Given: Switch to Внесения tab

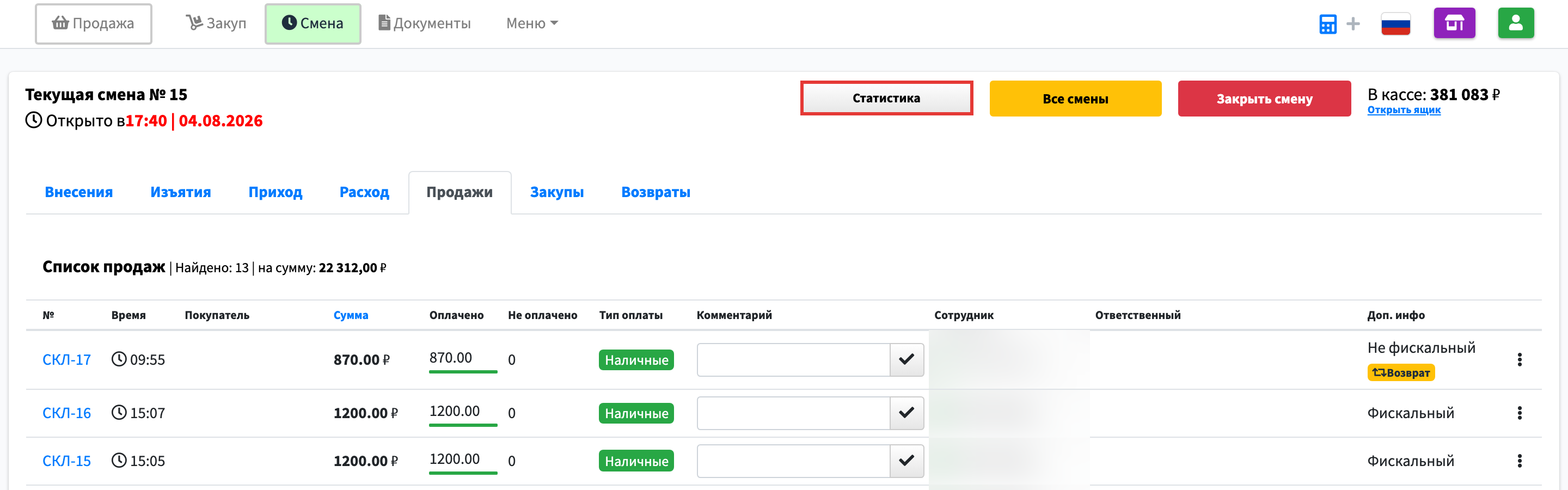Looking at the screenshot, I should [78, 192].
